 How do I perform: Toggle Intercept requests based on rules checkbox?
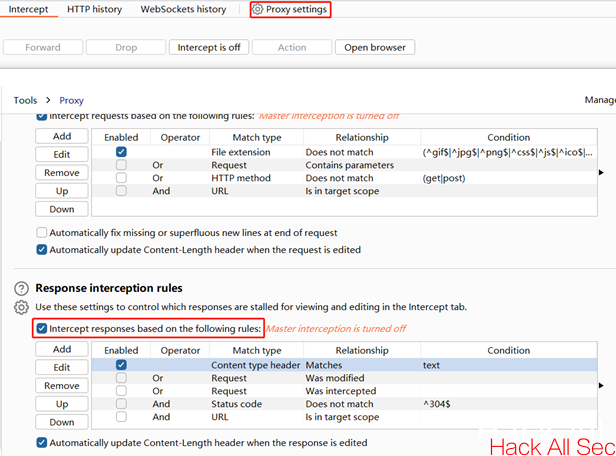42,116
